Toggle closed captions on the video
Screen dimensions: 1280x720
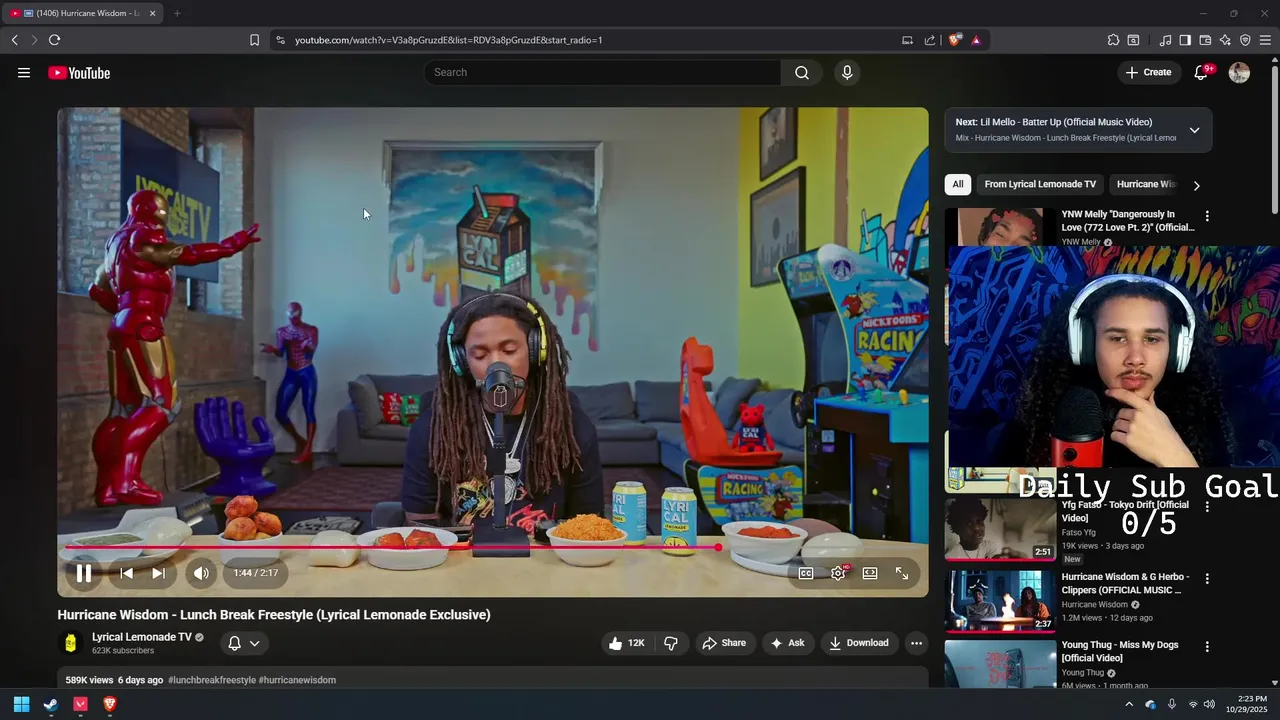coord(806,573)
